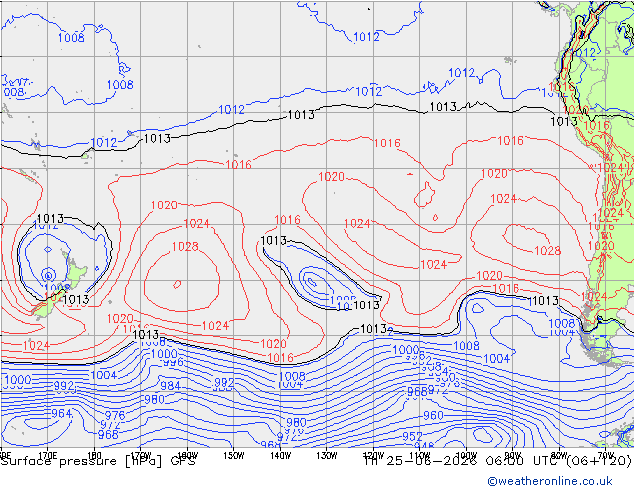Click the '1028' label in high east of New Zealand
Viewport: 634px width, 490px height.
(185, 246)
